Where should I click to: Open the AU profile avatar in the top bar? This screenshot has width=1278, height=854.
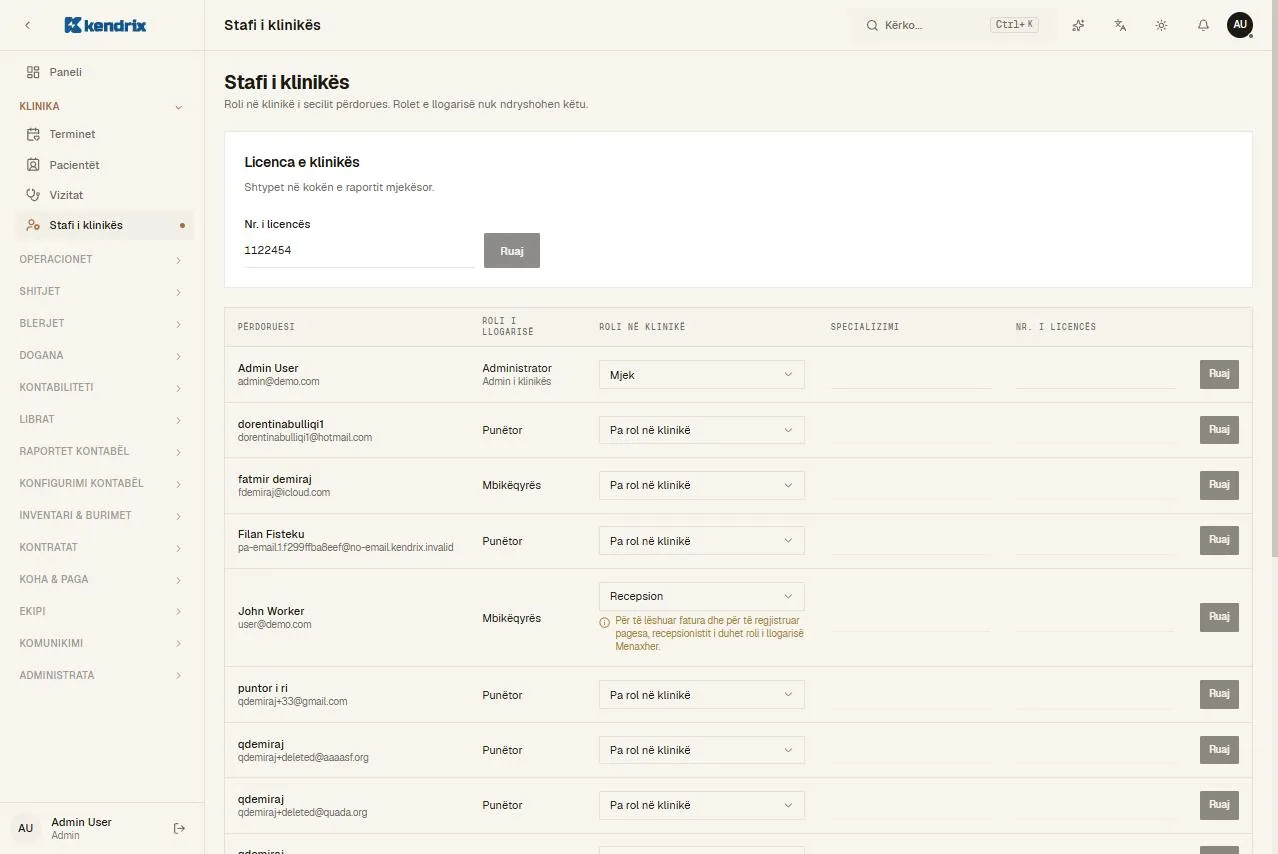pyautogui.click(x=1240, y=25)
